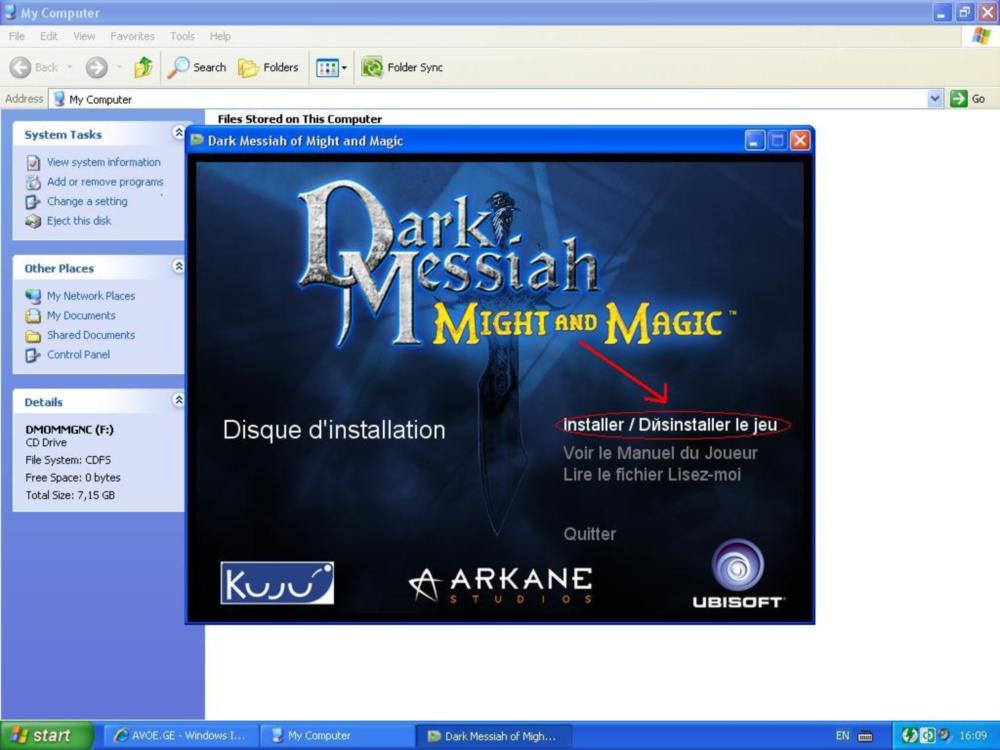The image size is (1000, 750).
Task: Open the View menu
Action: tap(84, 36)
